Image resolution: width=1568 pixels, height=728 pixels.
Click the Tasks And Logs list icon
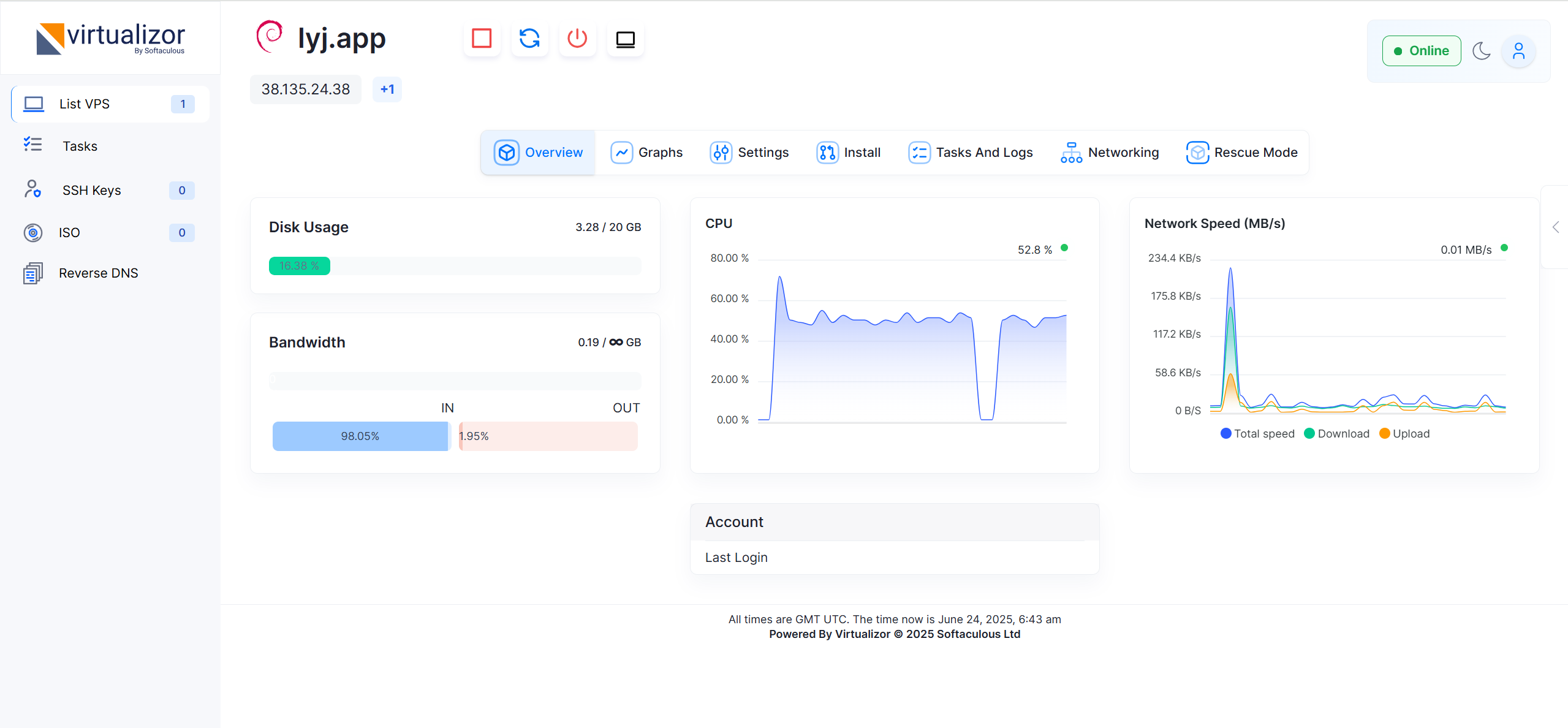point(919,153)
